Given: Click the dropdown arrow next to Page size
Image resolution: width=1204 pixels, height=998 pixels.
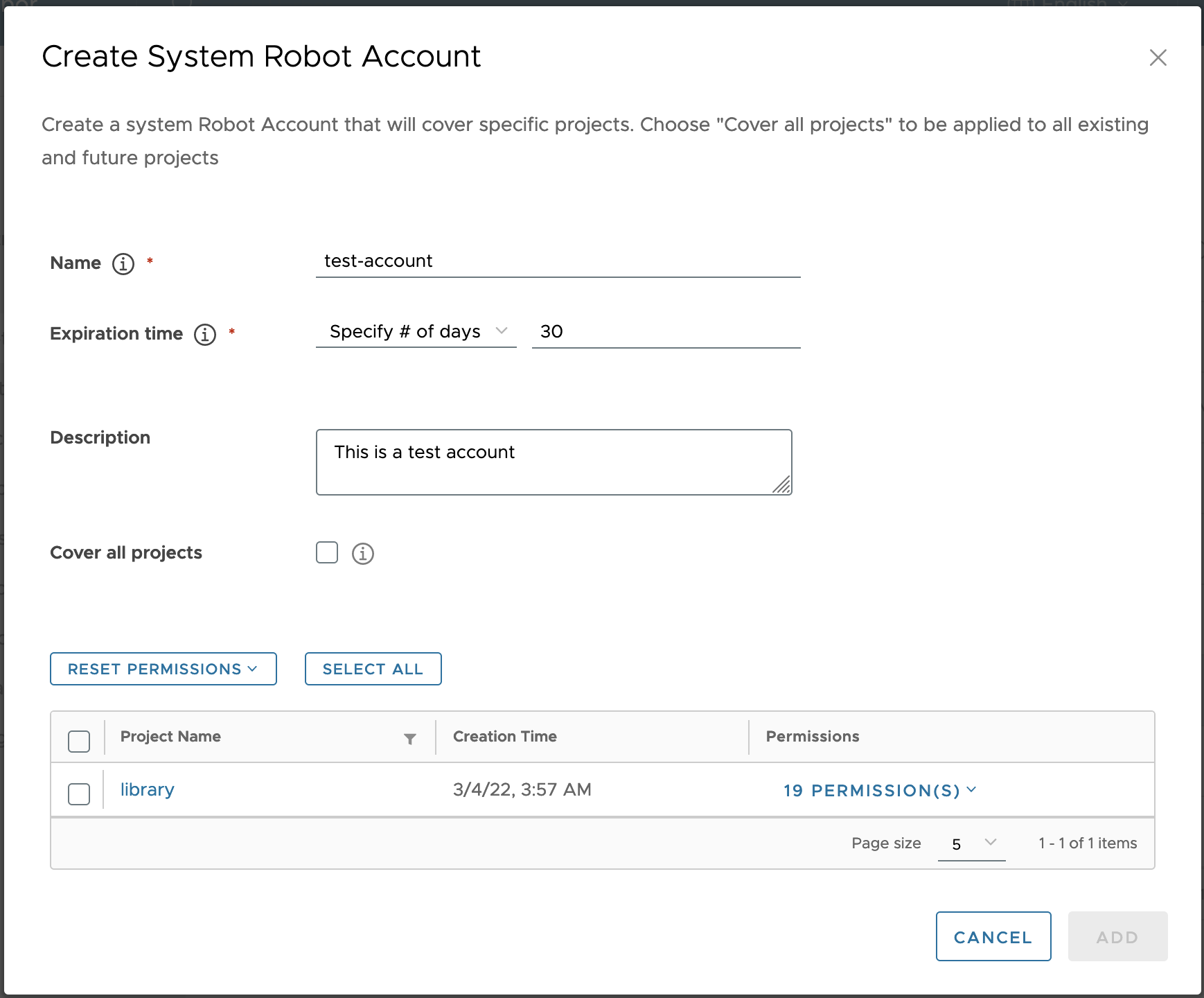Looking at the screenshot, I should click(992, 843).
